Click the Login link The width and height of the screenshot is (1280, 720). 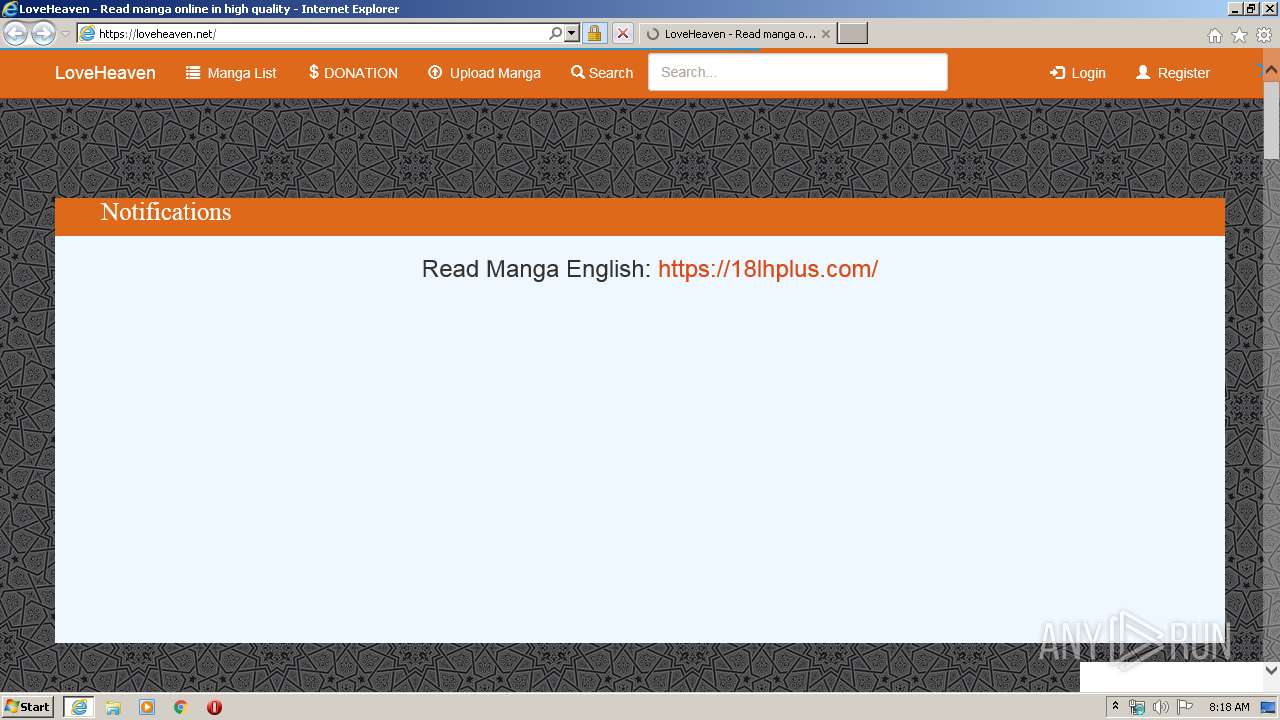click(x=1077, y=73)
